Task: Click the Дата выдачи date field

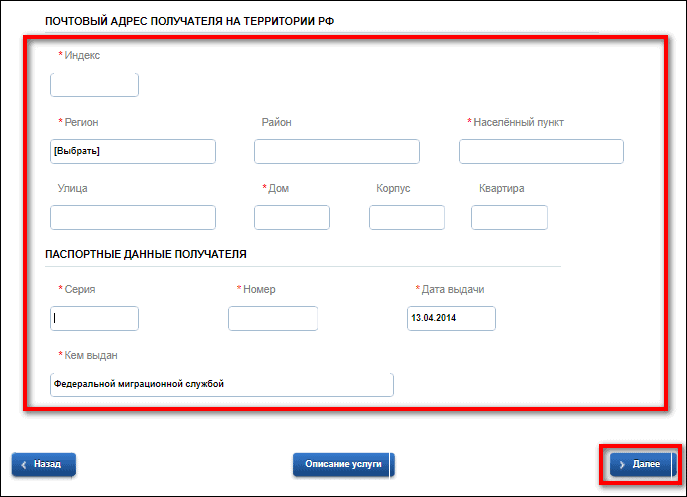Action: coord(451,319)
